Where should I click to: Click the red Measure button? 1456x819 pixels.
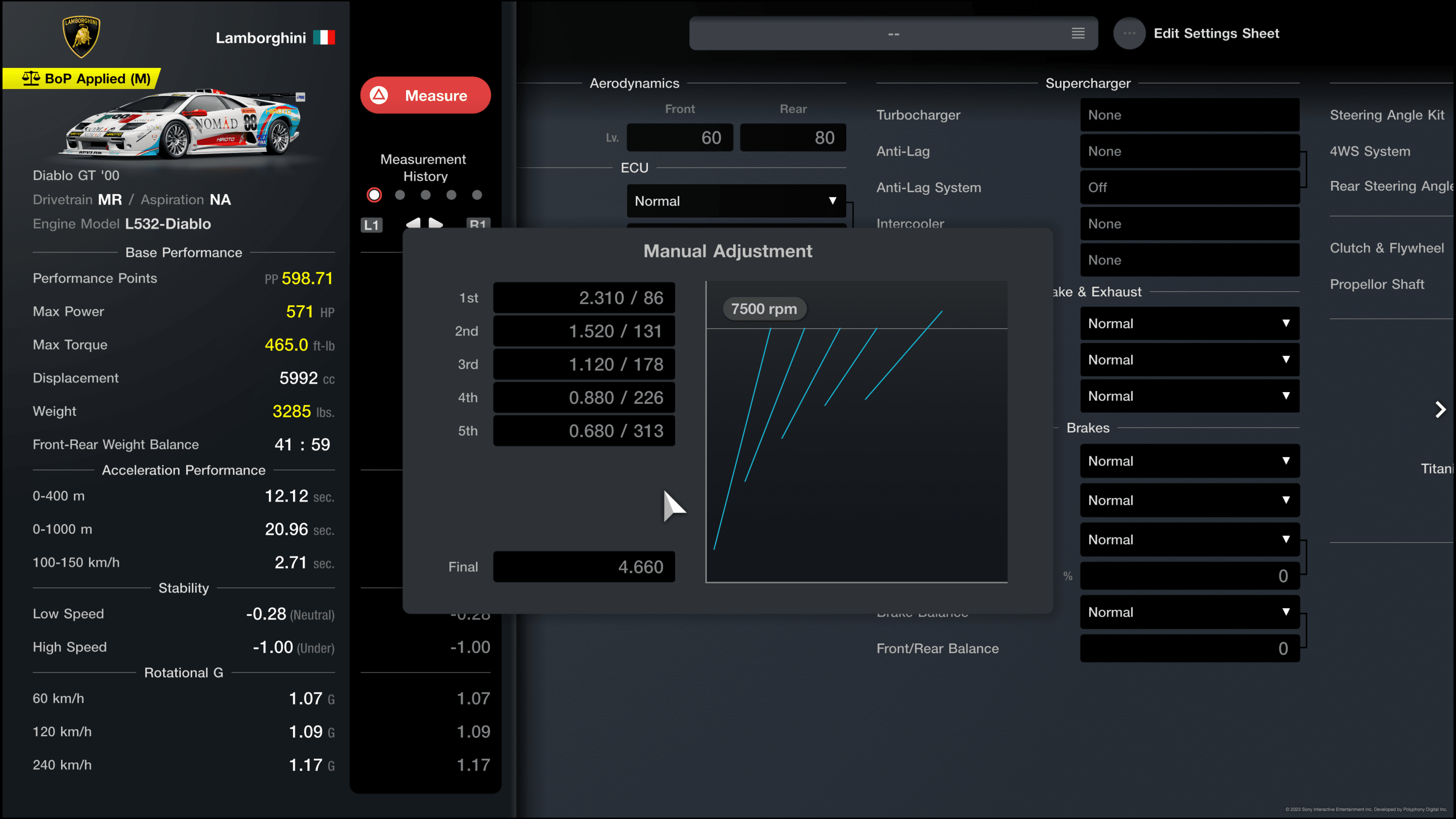coord(425,95)
